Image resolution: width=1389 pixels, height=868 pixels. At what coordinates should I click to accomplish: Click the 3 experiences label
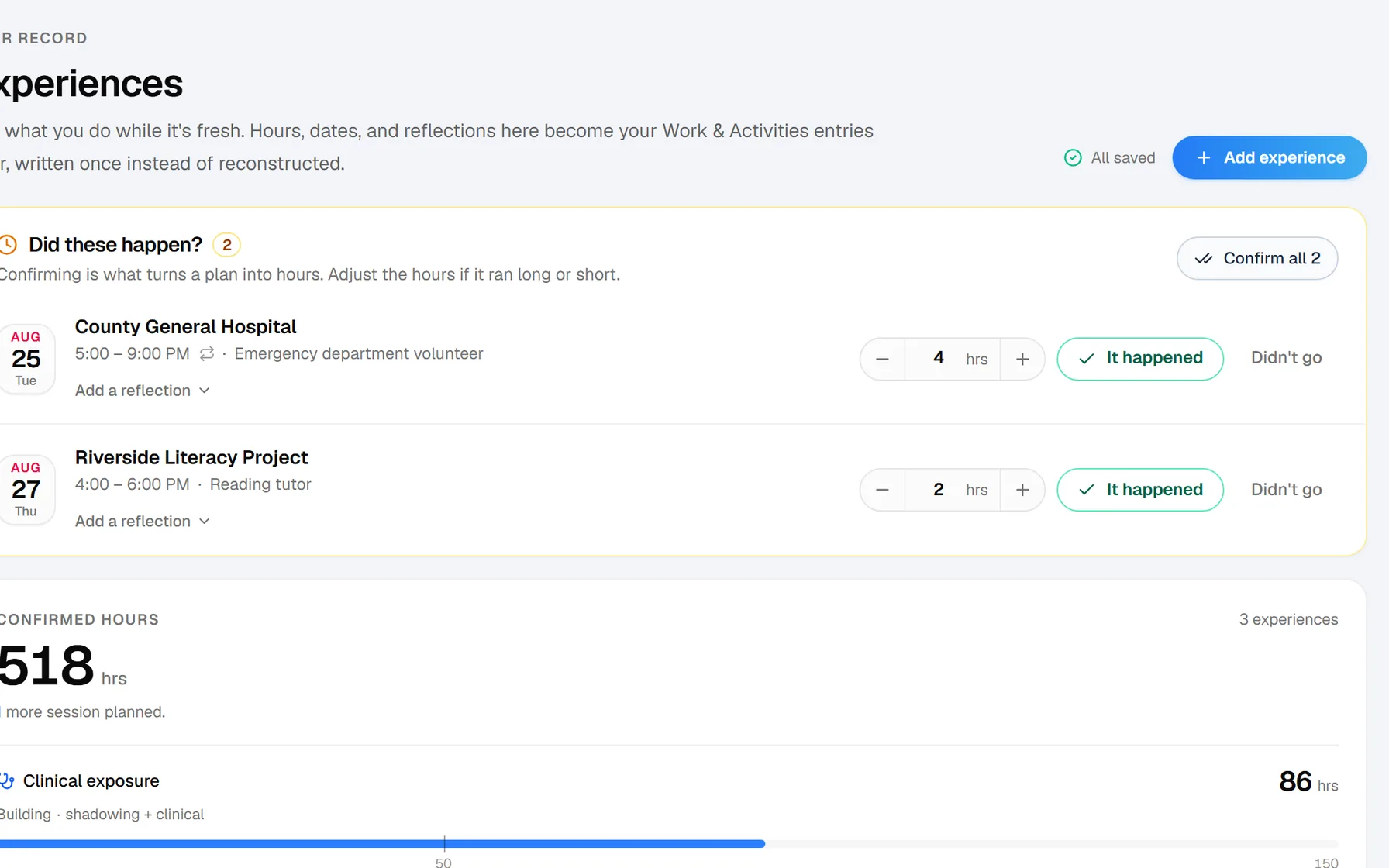click(1288, 619)
